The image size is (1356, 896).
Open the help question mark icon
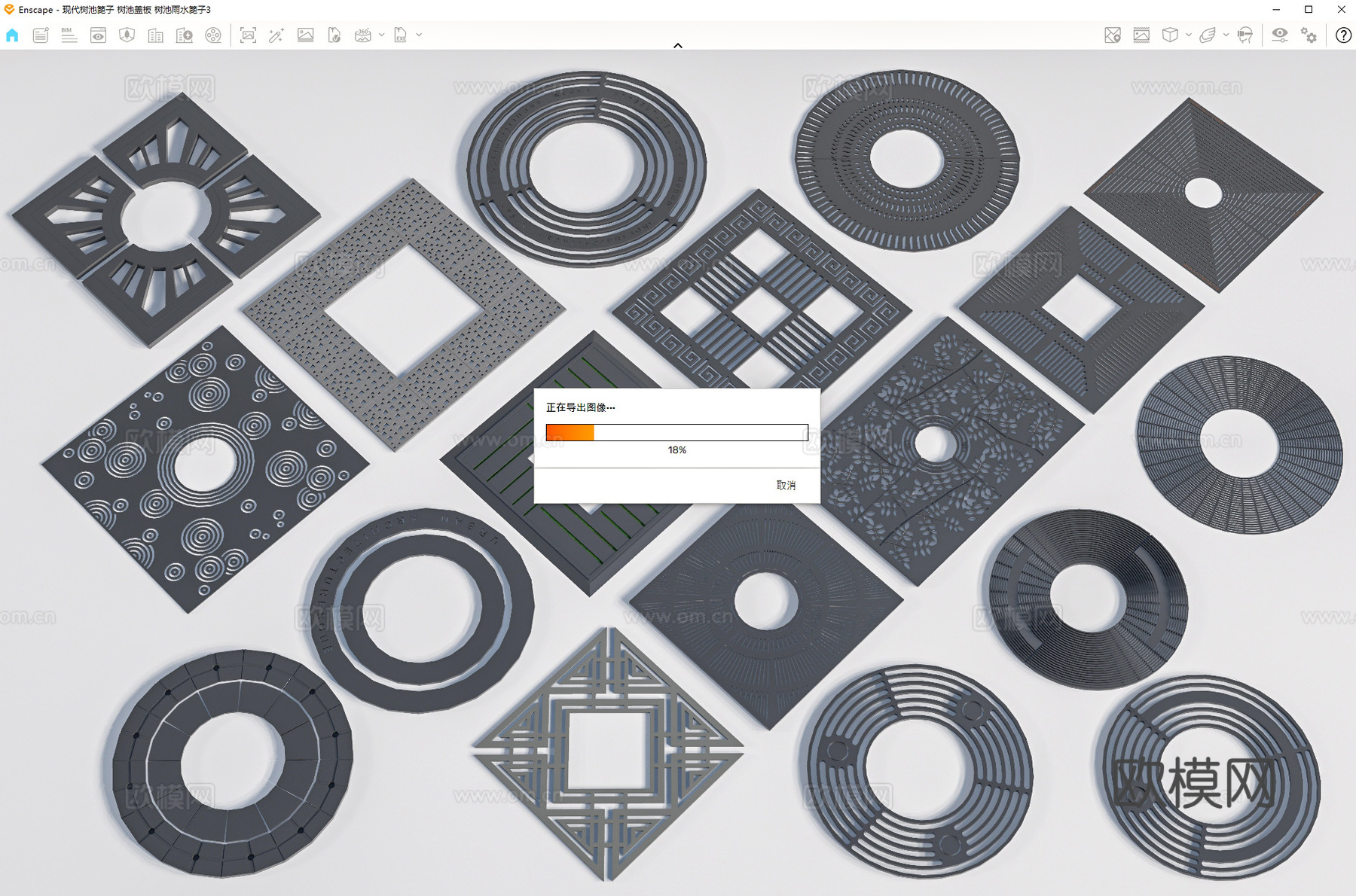click(1343, 35)
